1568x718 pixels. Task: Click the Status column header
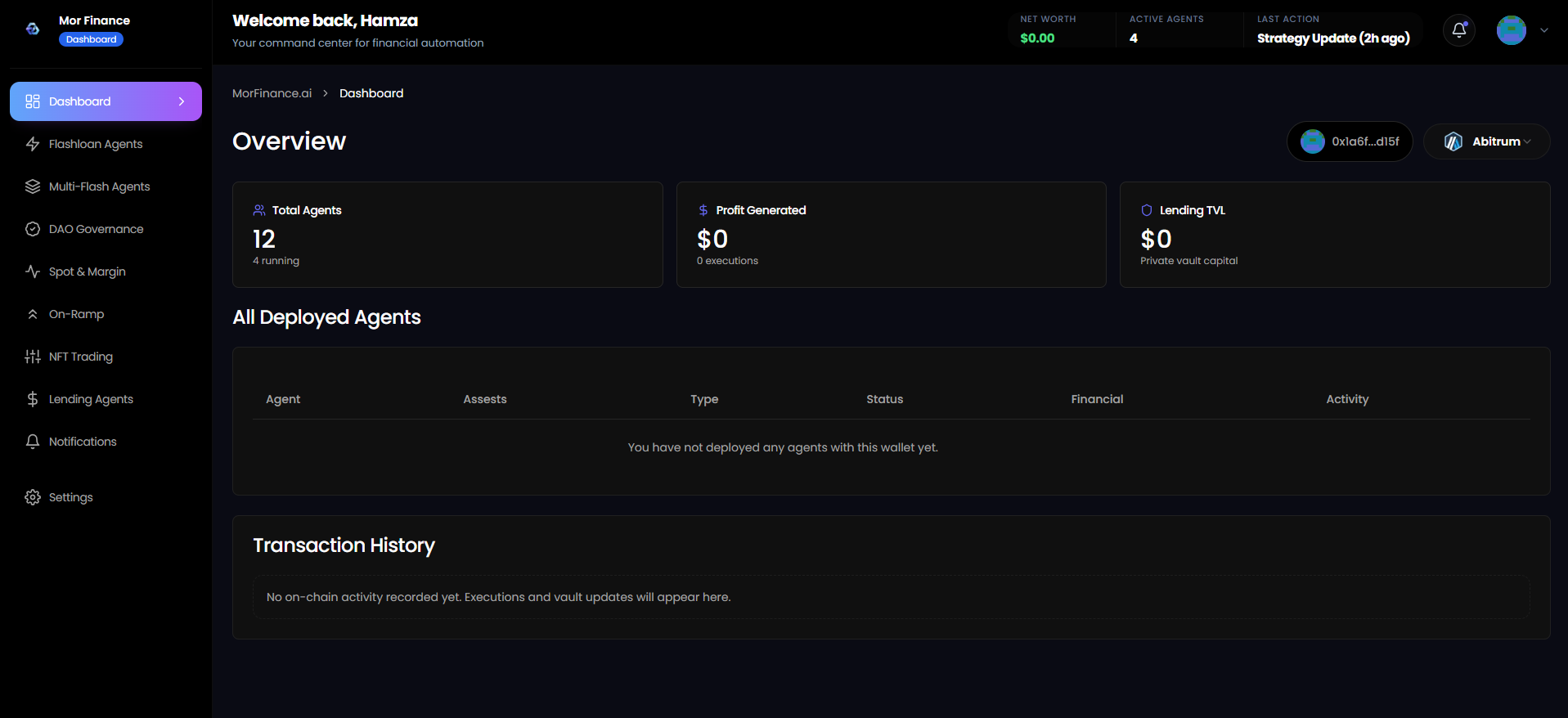[x=884, y=399]
